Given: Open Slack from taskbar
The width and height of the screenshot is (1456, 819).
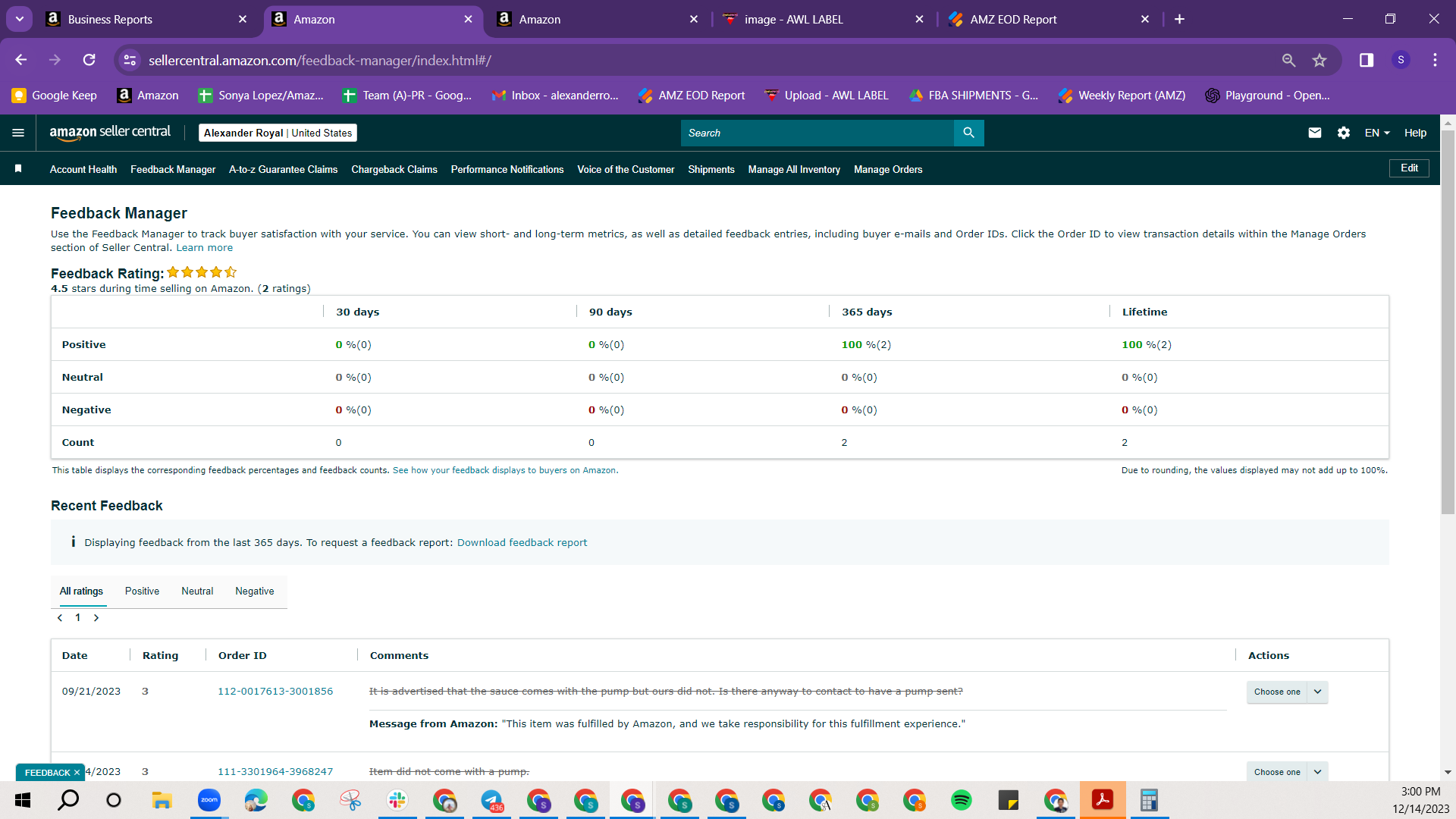Looking at the screenshot, I should click(x=397, y=800).
